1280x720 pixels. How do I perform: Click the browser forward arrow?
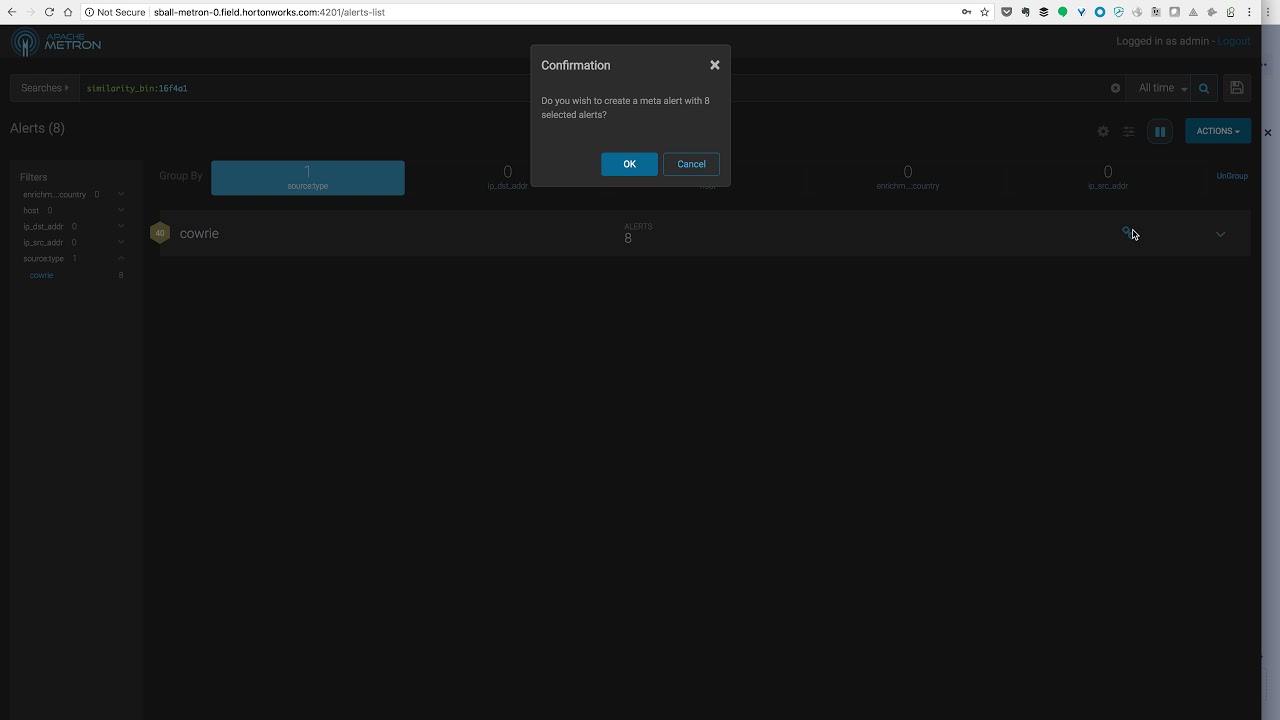(30, 12)
